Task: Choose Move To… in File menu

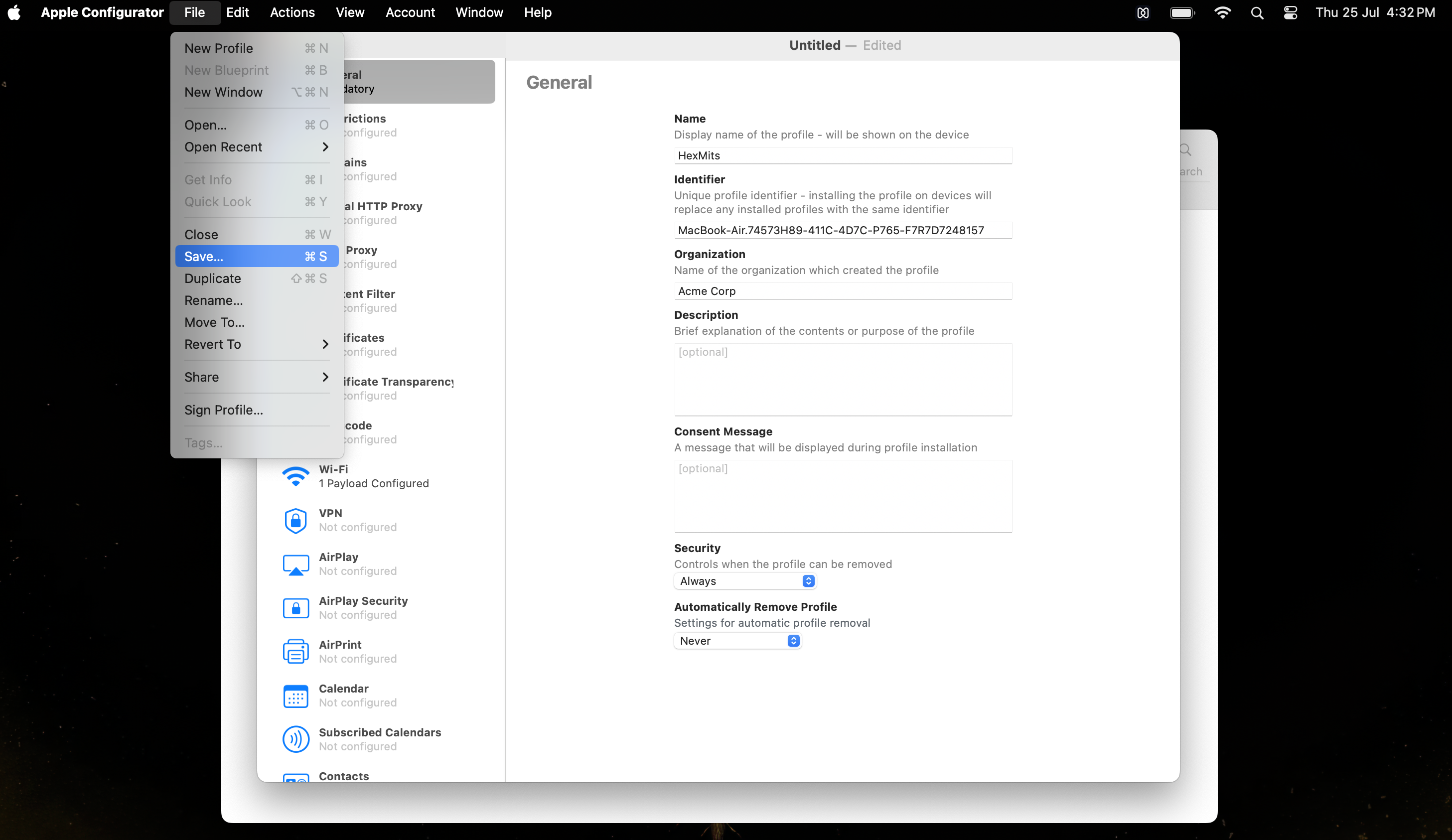Action: pos(257,322)
